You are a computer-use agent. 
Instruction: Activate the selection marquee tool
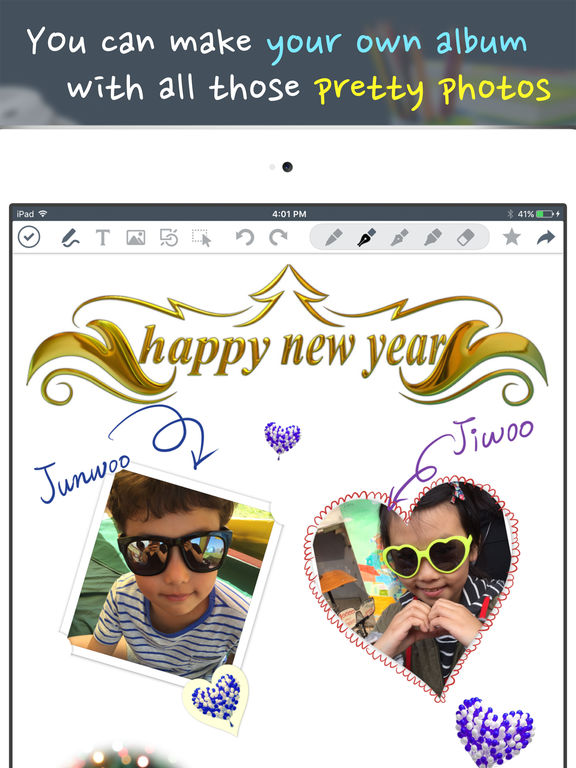coord(202,238)
